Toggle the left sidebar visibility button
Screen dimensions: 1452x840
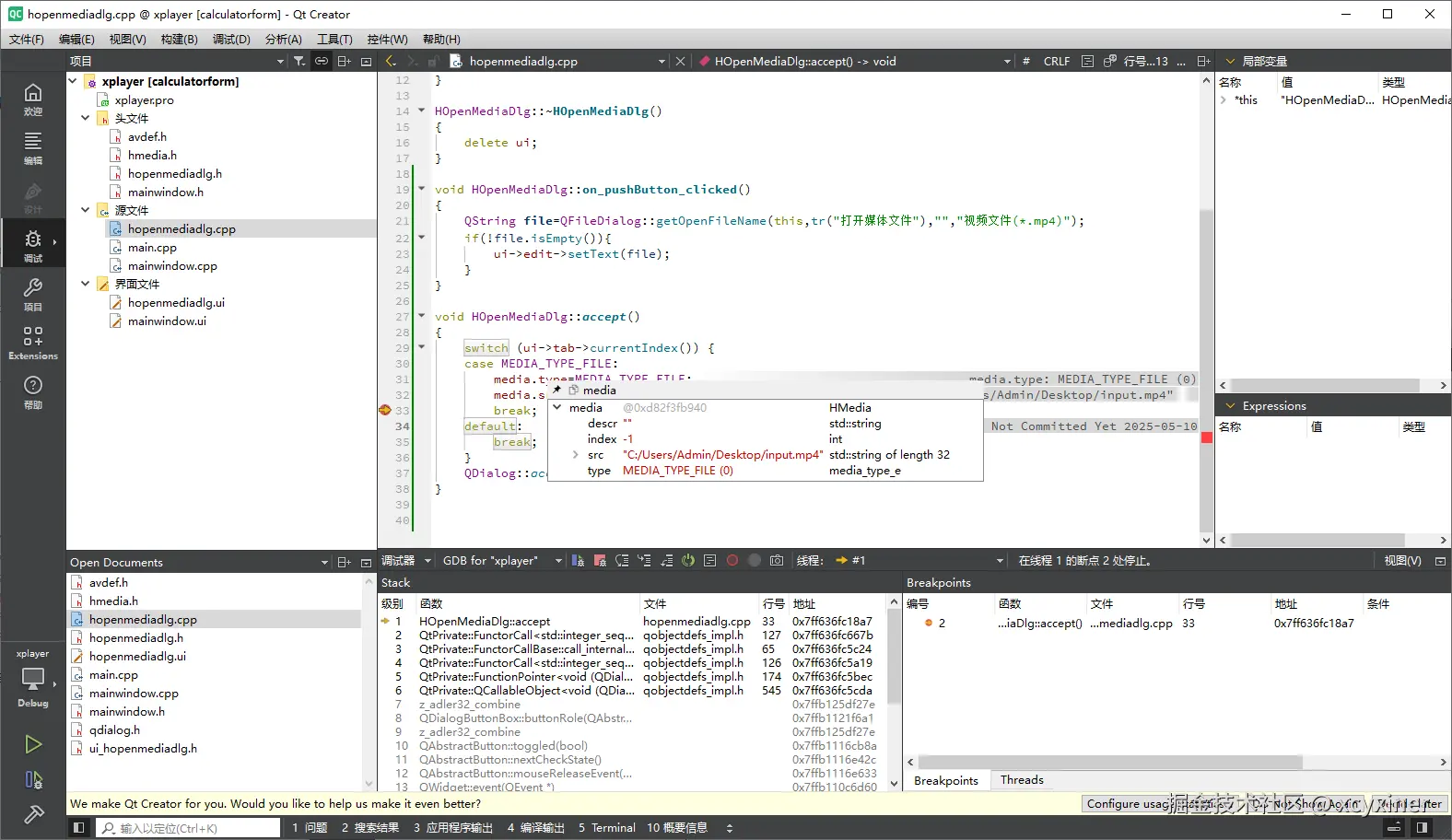pos(79,828)
